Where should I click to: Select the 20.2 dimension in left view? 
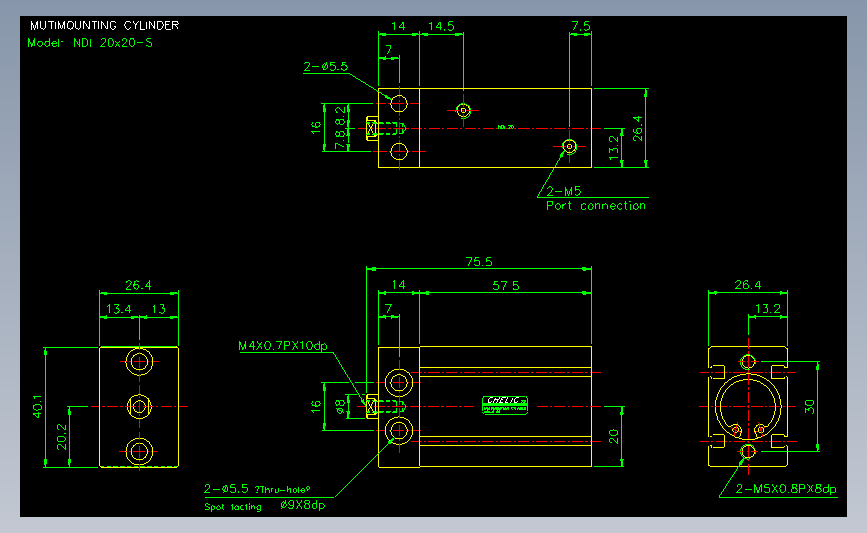(61, 437)
